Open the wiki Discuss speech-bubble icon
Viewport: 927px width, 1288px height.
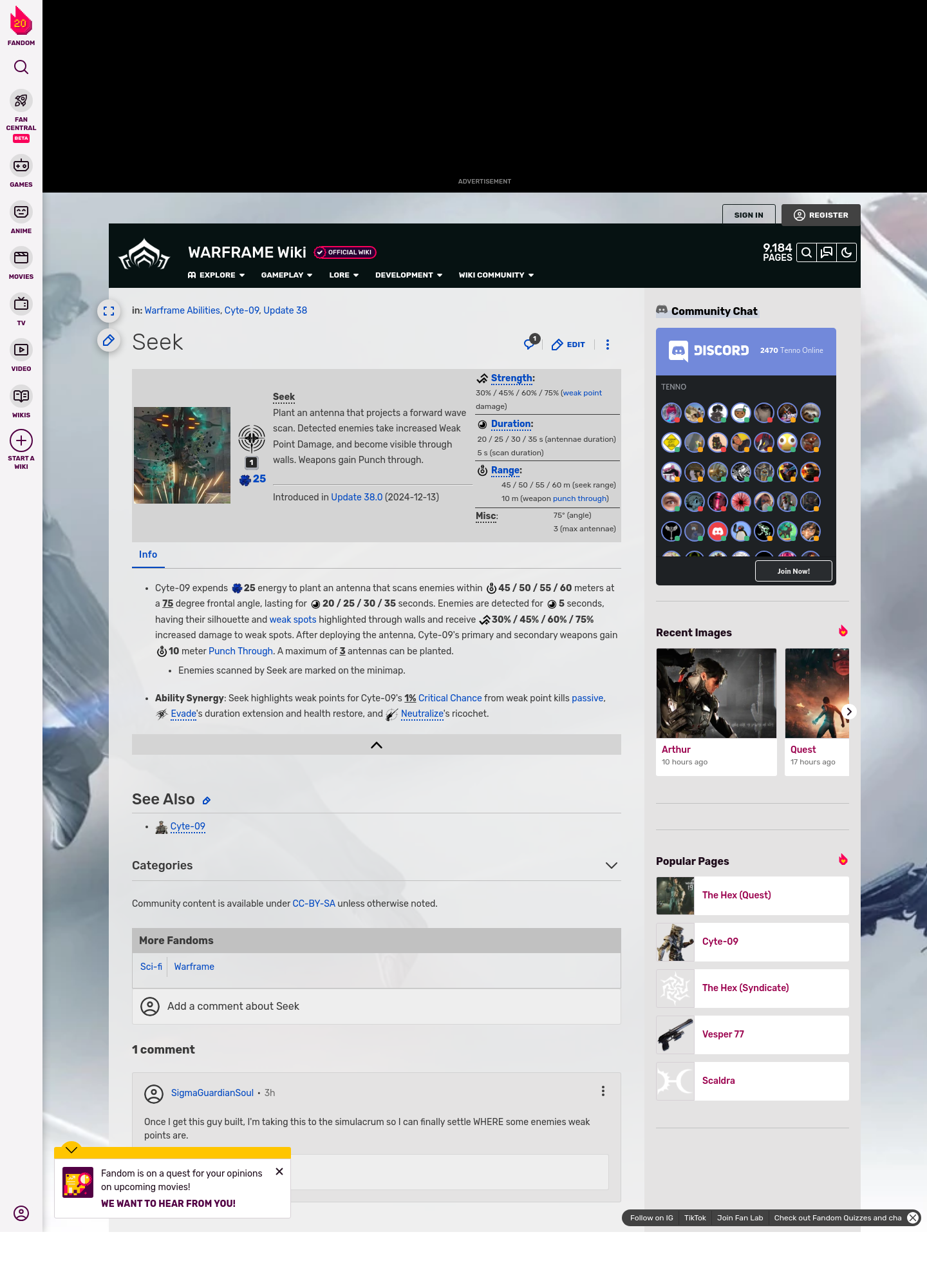[x=827, y=252]
